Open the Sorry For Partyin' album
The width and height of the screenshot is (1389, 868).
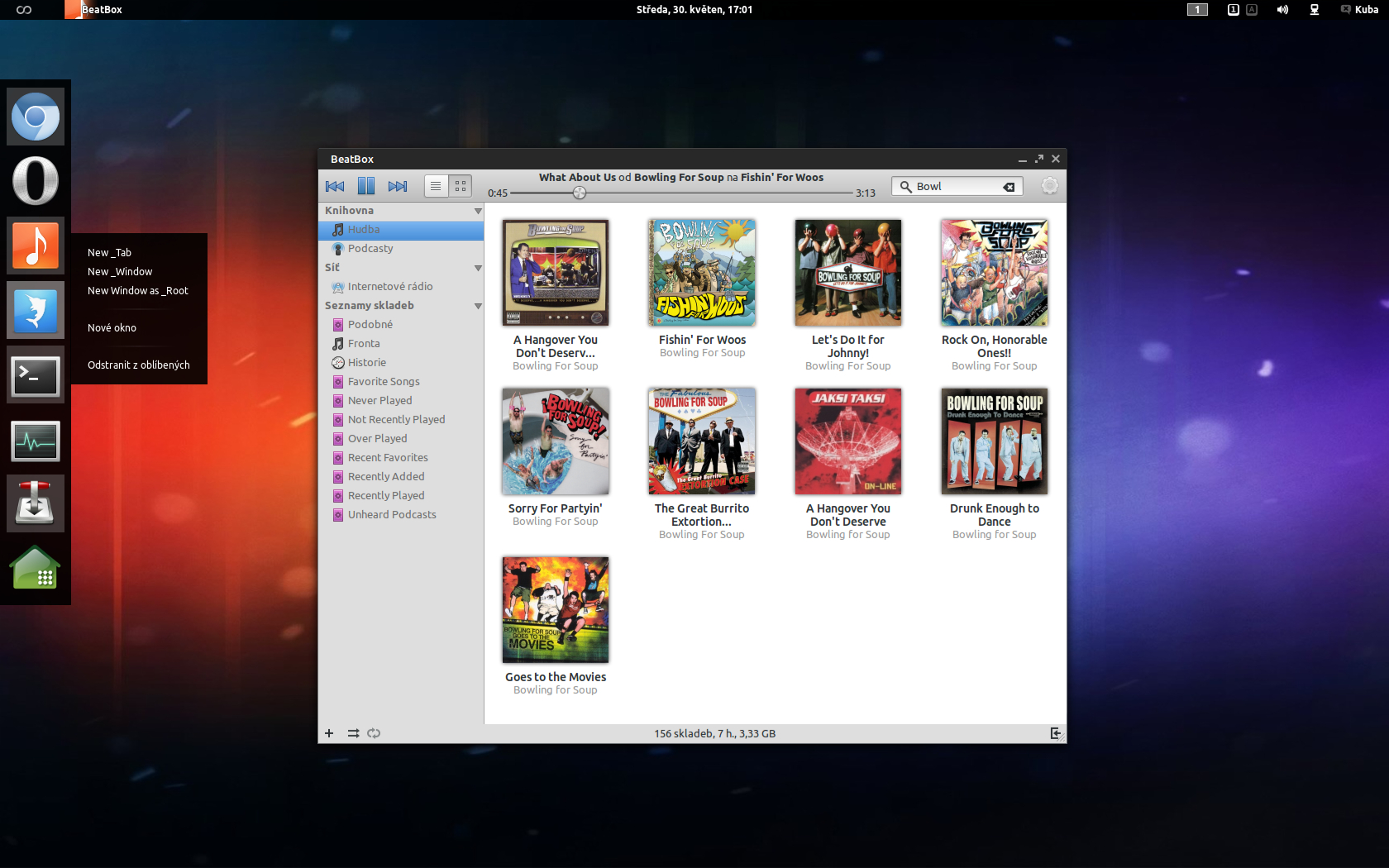tap(556, 441)
